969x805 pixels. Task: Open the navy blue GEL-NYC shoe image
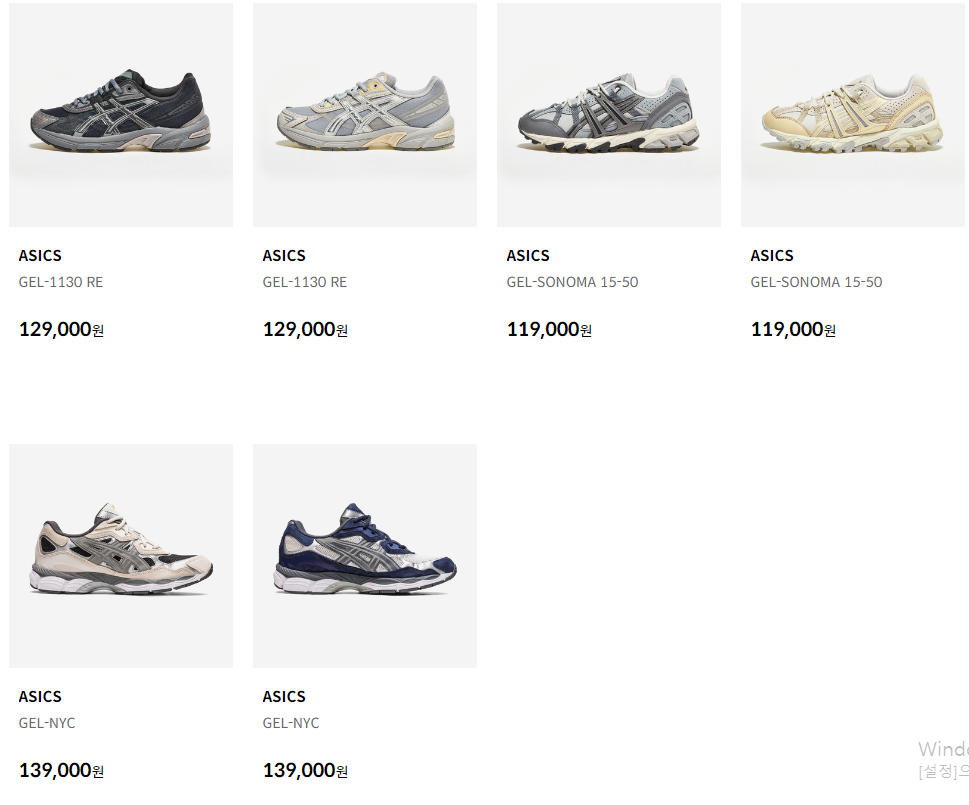(365, 556)
